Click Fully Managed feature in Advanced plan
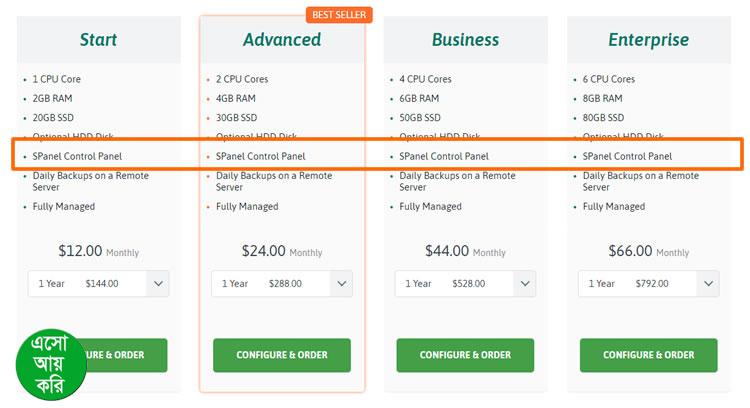The image size is (750, 408). [245, 207]
